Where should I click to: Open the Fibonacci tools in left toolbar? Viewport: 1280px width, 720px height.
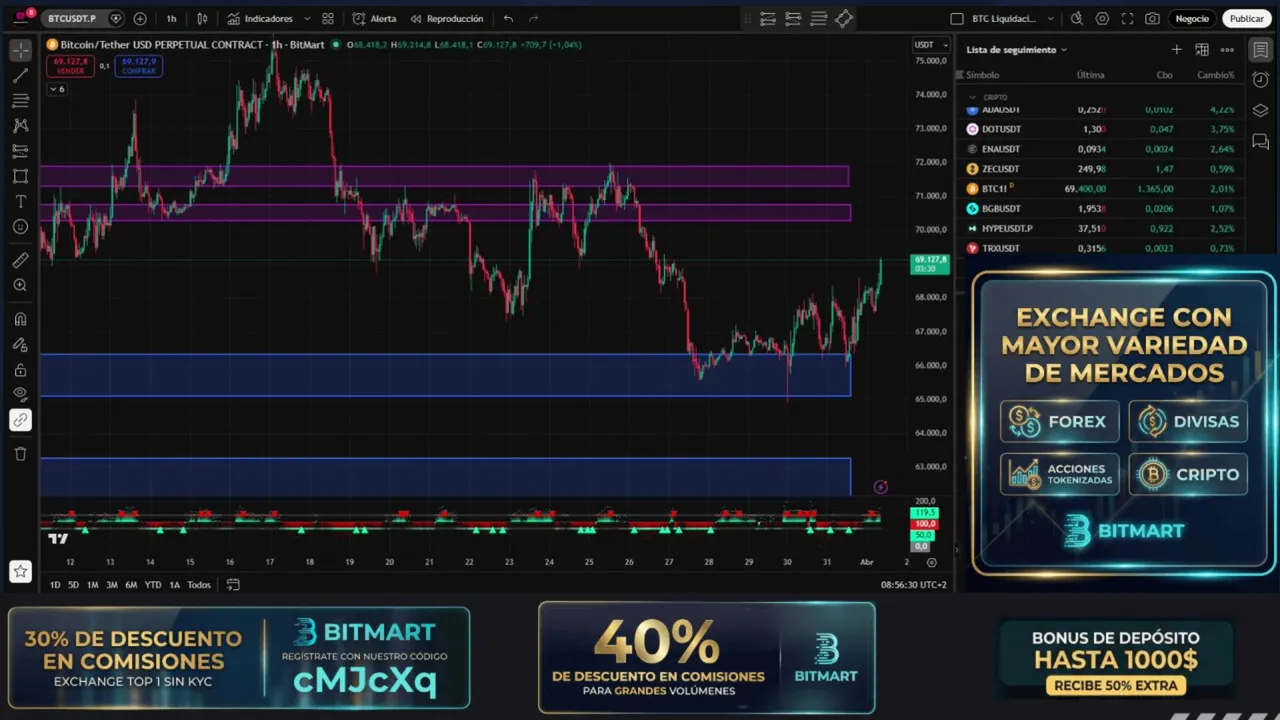coord(20,101)
